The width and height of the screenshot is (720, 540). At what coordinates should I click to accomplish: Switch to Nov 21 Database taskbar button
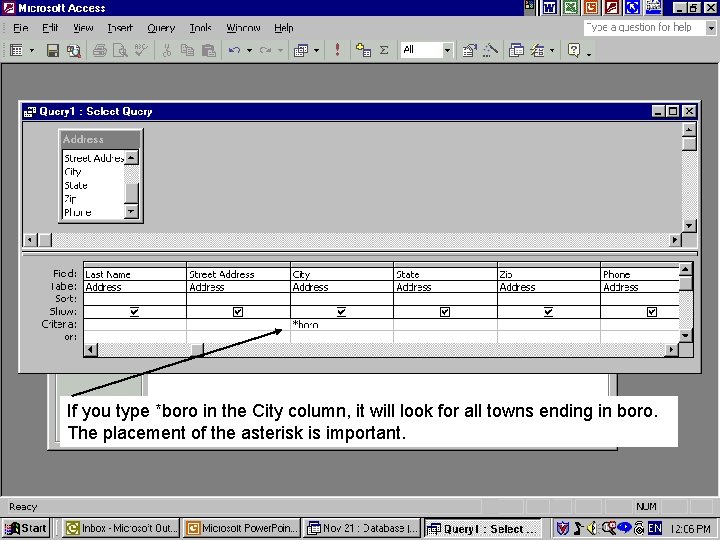[x=362, y=528]
